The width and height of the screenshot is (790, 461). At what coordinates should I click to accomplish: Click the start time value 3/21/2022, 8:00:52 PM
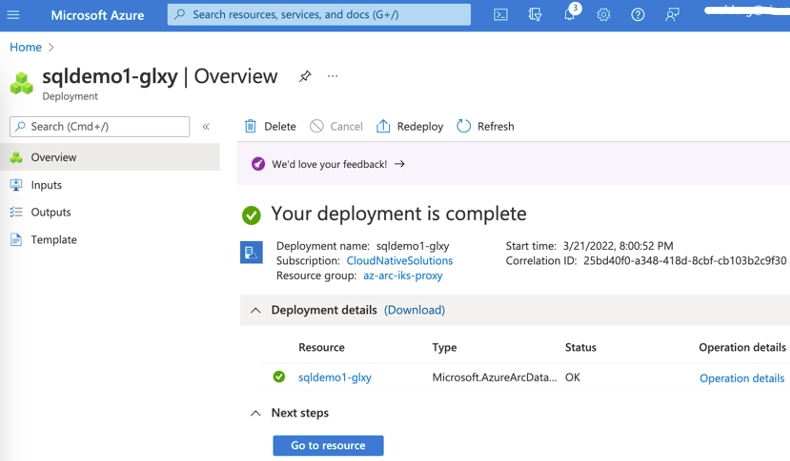[618, 246]
